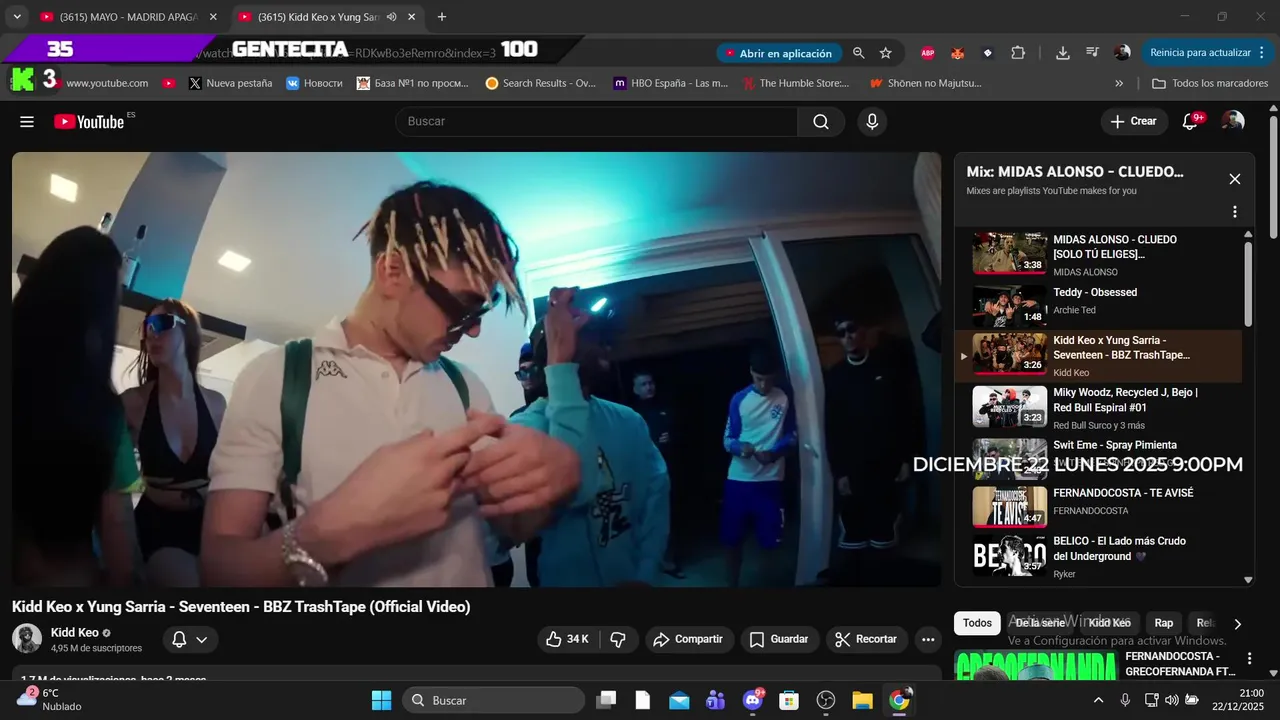Open the tab search dropdown arrow

tap(17, 17)
